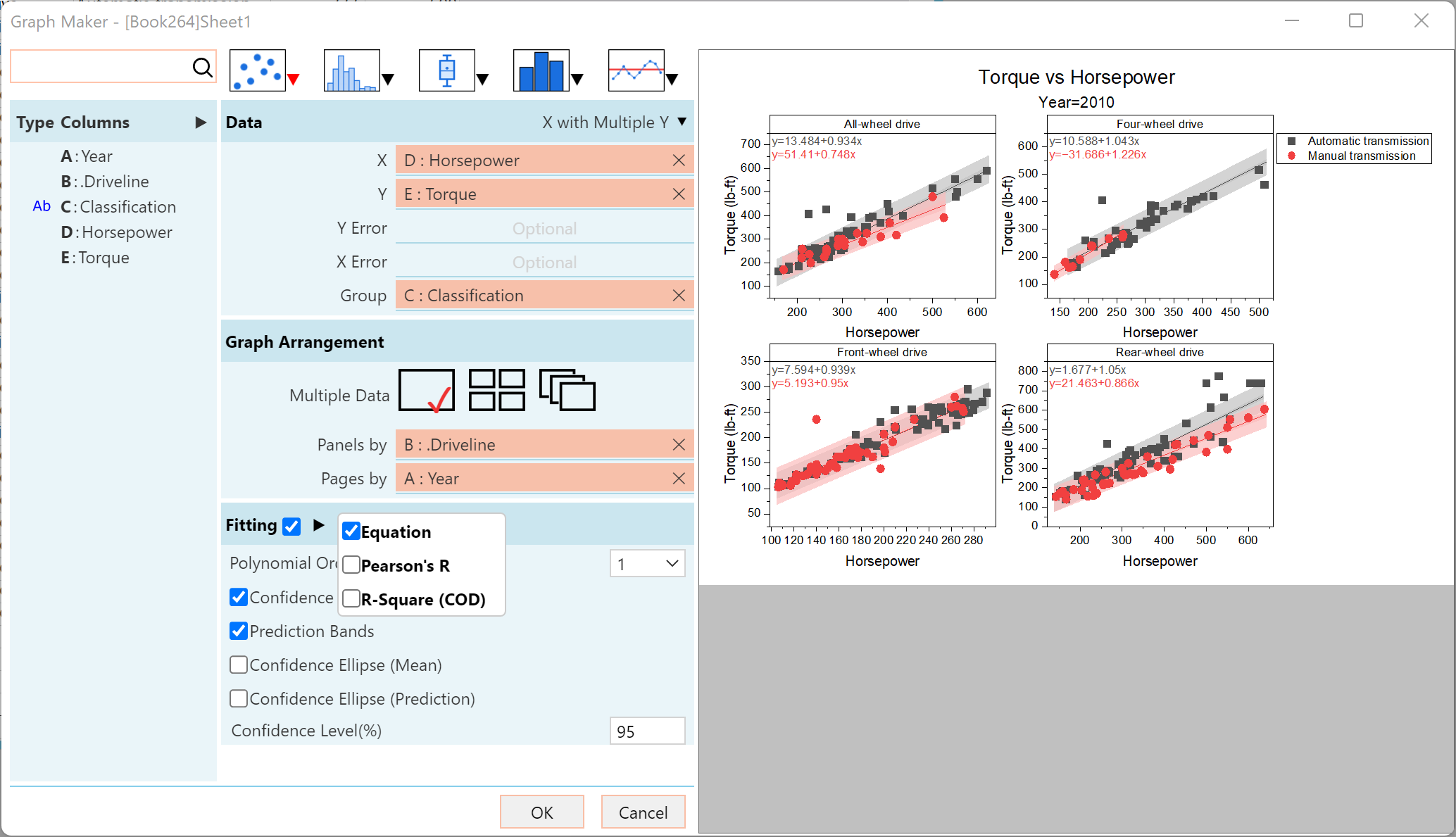Select the bar chart plot type icon

[x=541, y=70]
